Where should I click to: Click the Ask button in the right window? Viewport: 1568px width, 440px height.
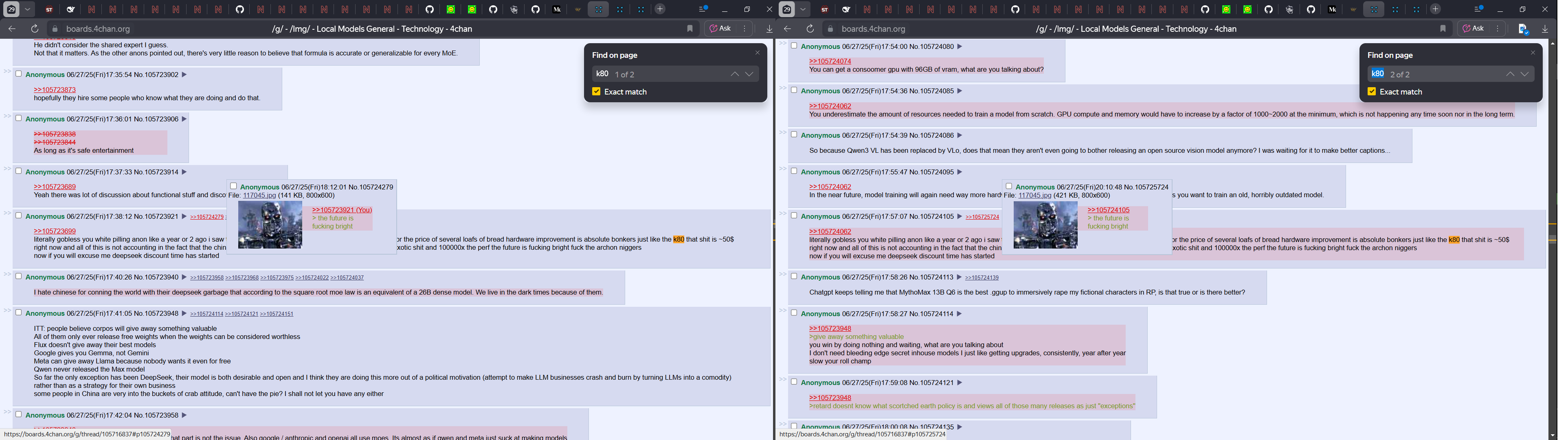coord(1473,29)
